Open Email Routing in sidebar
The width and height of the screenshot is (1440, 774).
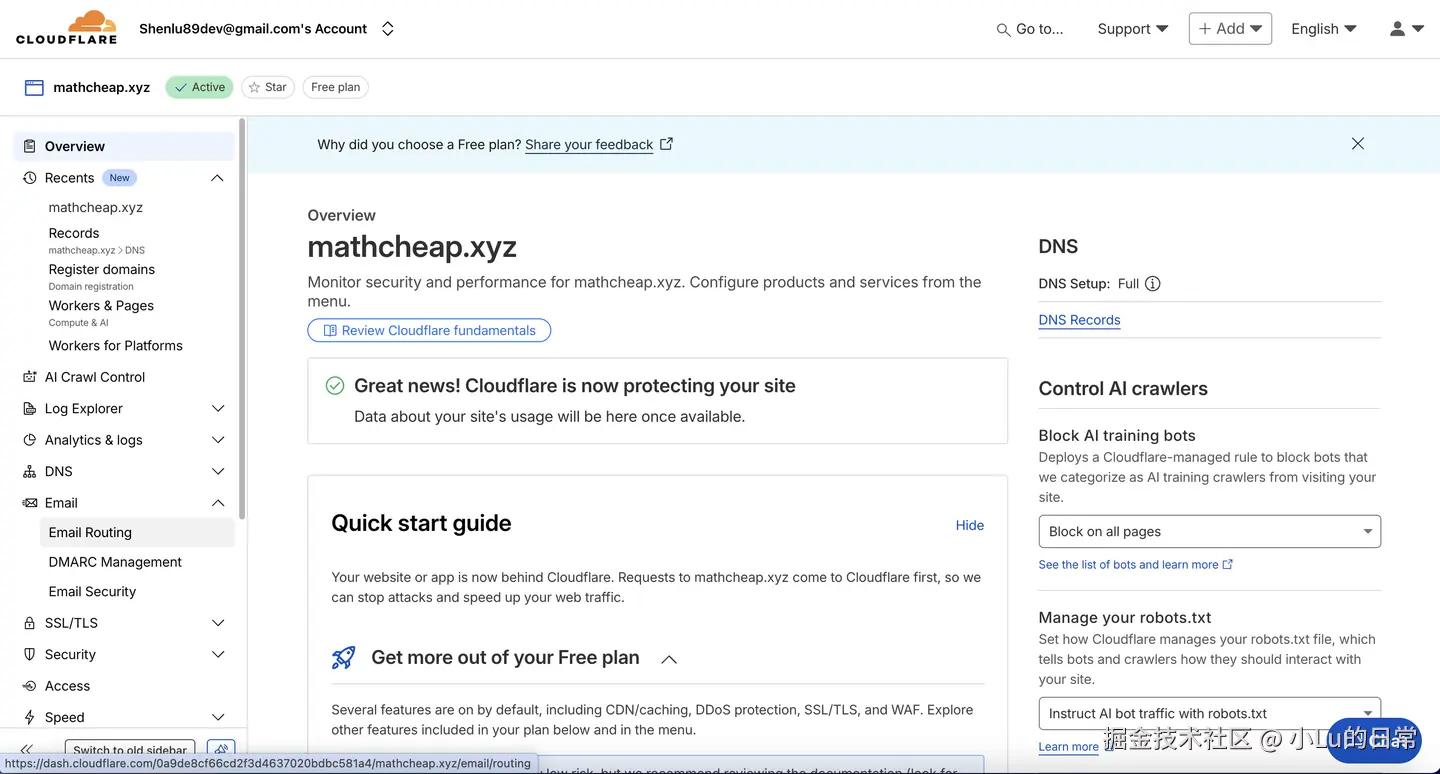click(90, 532)
